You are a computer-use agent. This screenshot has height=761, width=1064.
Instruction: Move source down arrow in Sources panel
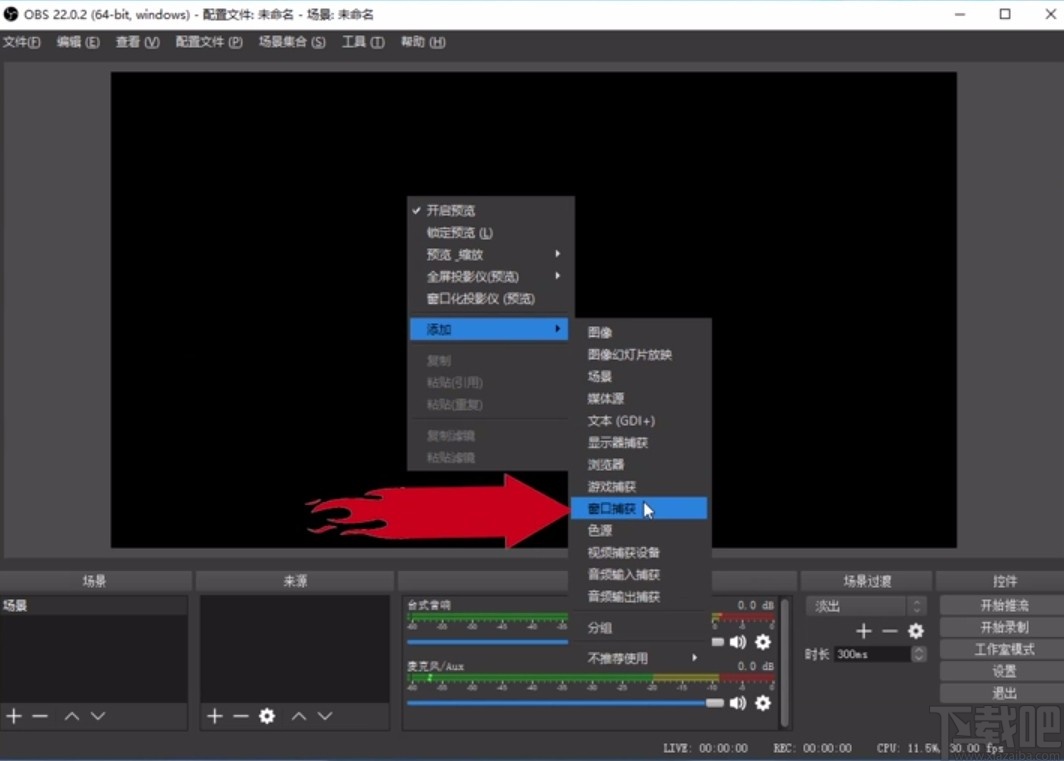click(x=325, y=716)
